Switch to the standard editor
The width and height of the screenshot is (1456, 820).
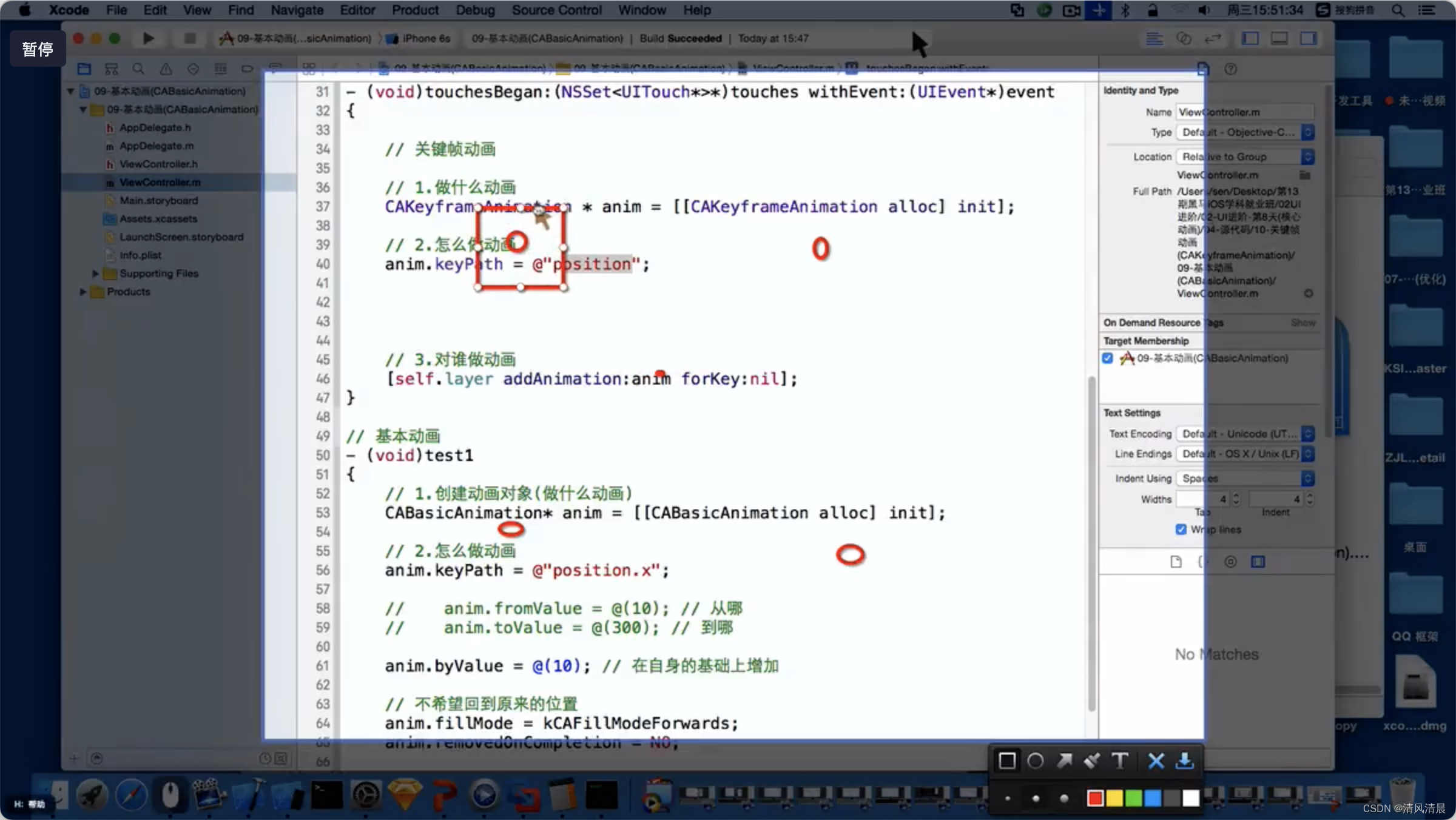pos(1154,38)
